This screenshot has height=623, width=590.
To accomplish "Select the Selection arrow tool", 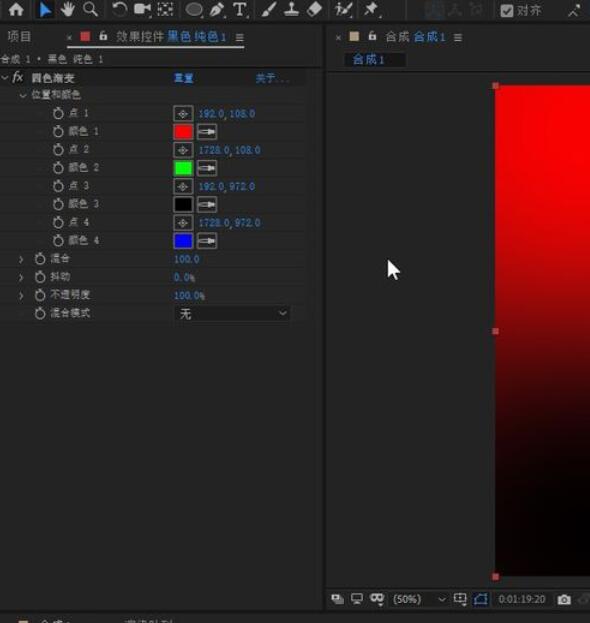I will coord(45,9).
